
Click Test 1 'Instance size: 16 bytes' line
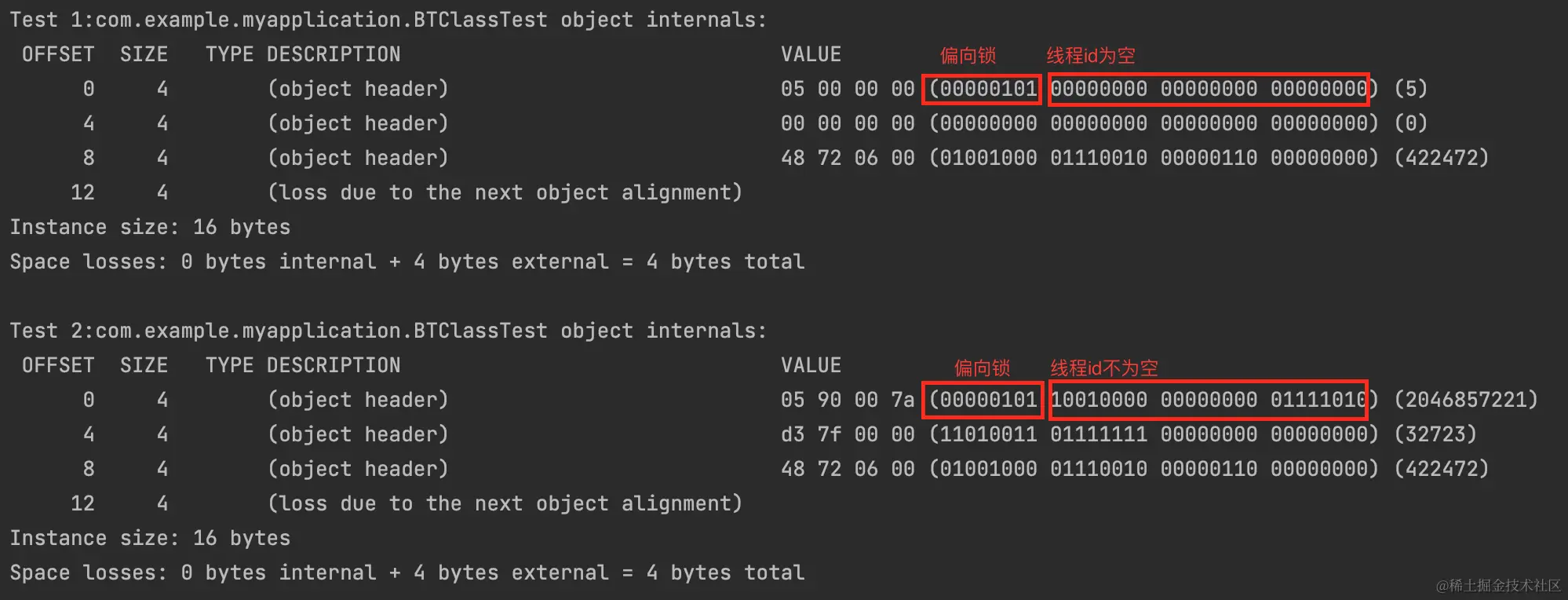pos(150,227)
